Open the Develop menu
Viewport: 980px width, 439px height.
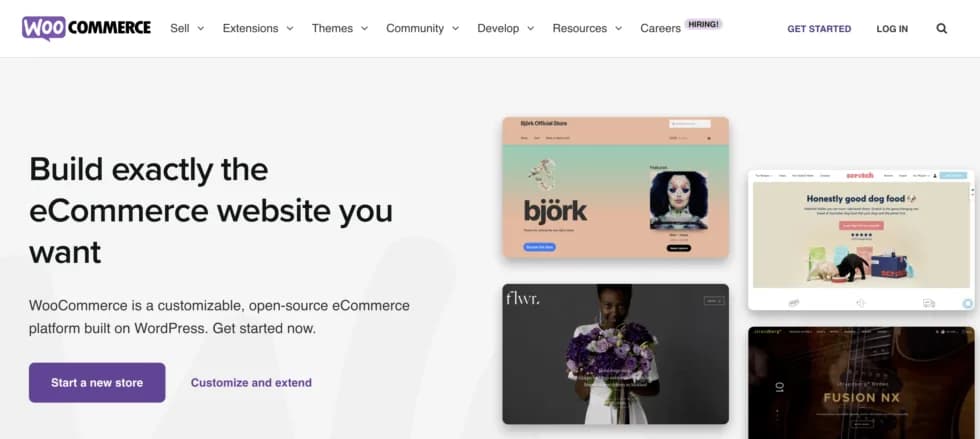(x=498, y=28)
